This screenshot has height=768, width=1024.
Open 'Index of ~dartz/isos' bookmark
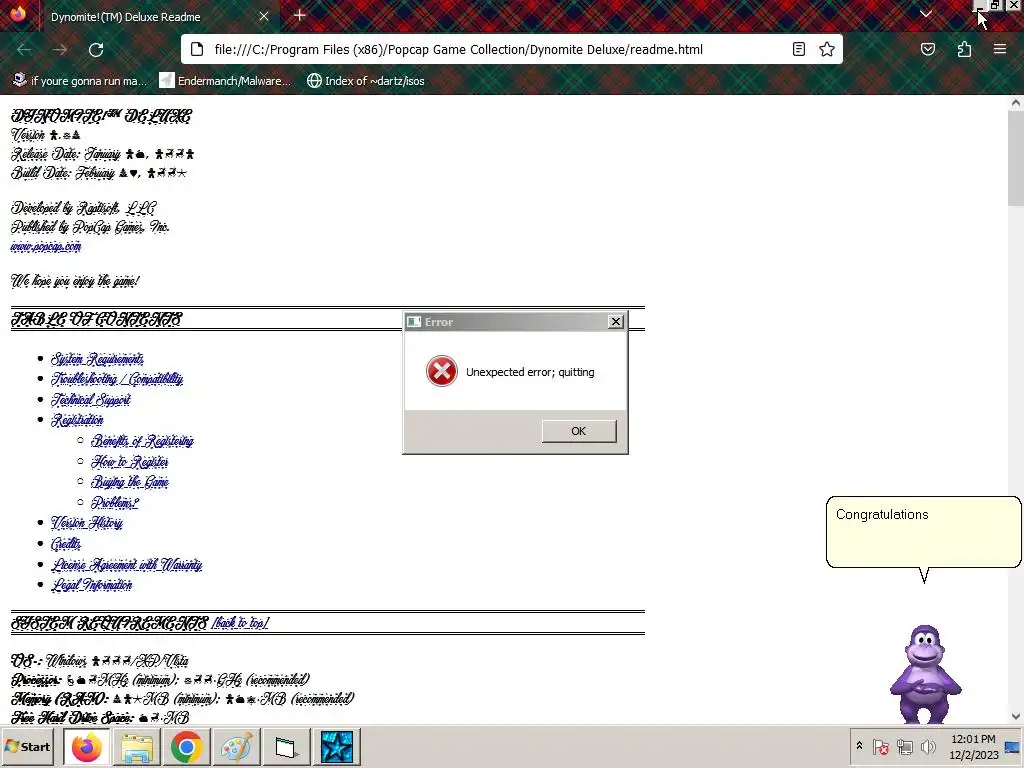[366, 81]
